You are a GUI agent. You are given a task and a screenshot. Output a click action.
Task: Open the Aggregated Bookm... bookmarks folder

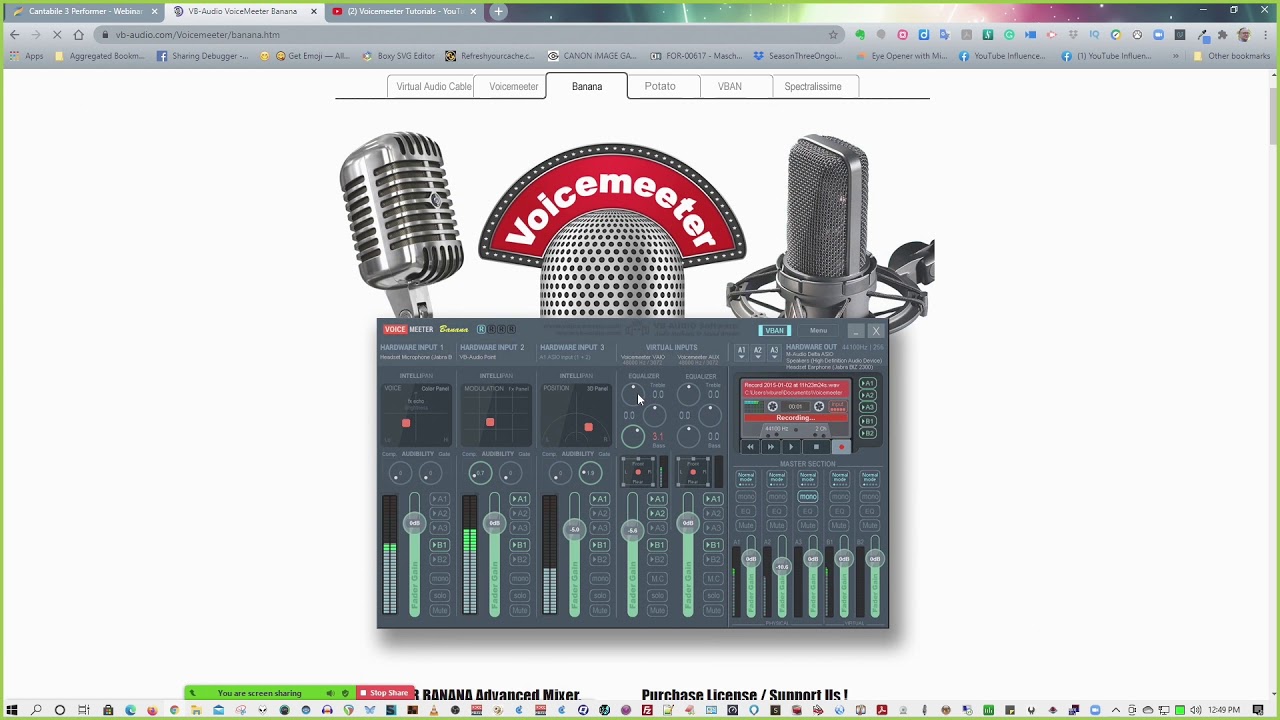coord(101,56)
